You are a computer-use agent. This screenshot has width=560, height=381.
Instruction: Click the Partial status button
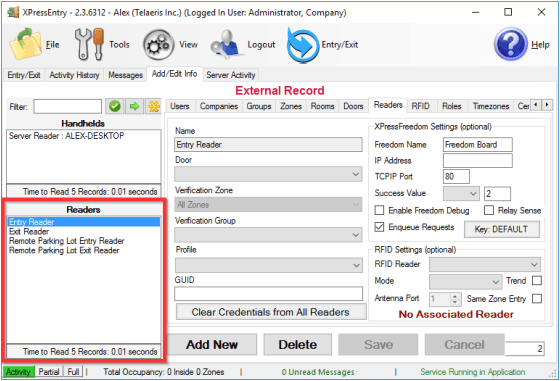pyautogui.click(x=49, y=372)
